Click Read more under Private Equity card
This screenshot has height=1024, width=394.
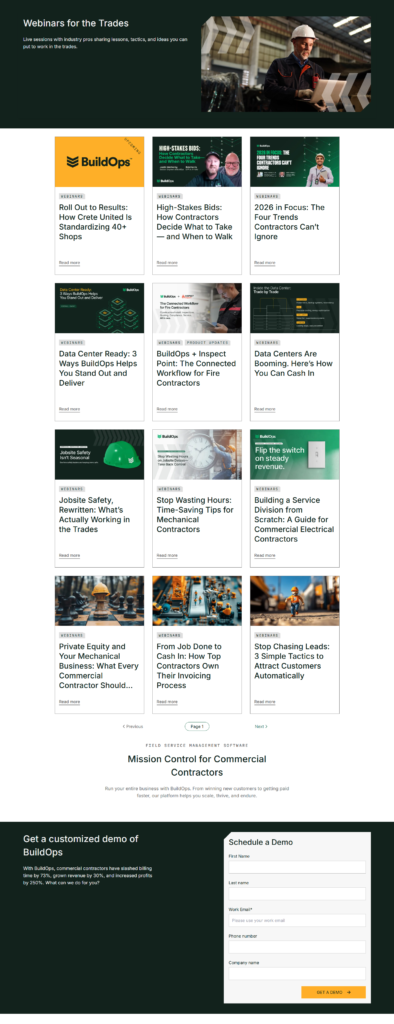[x=69, y=701]
